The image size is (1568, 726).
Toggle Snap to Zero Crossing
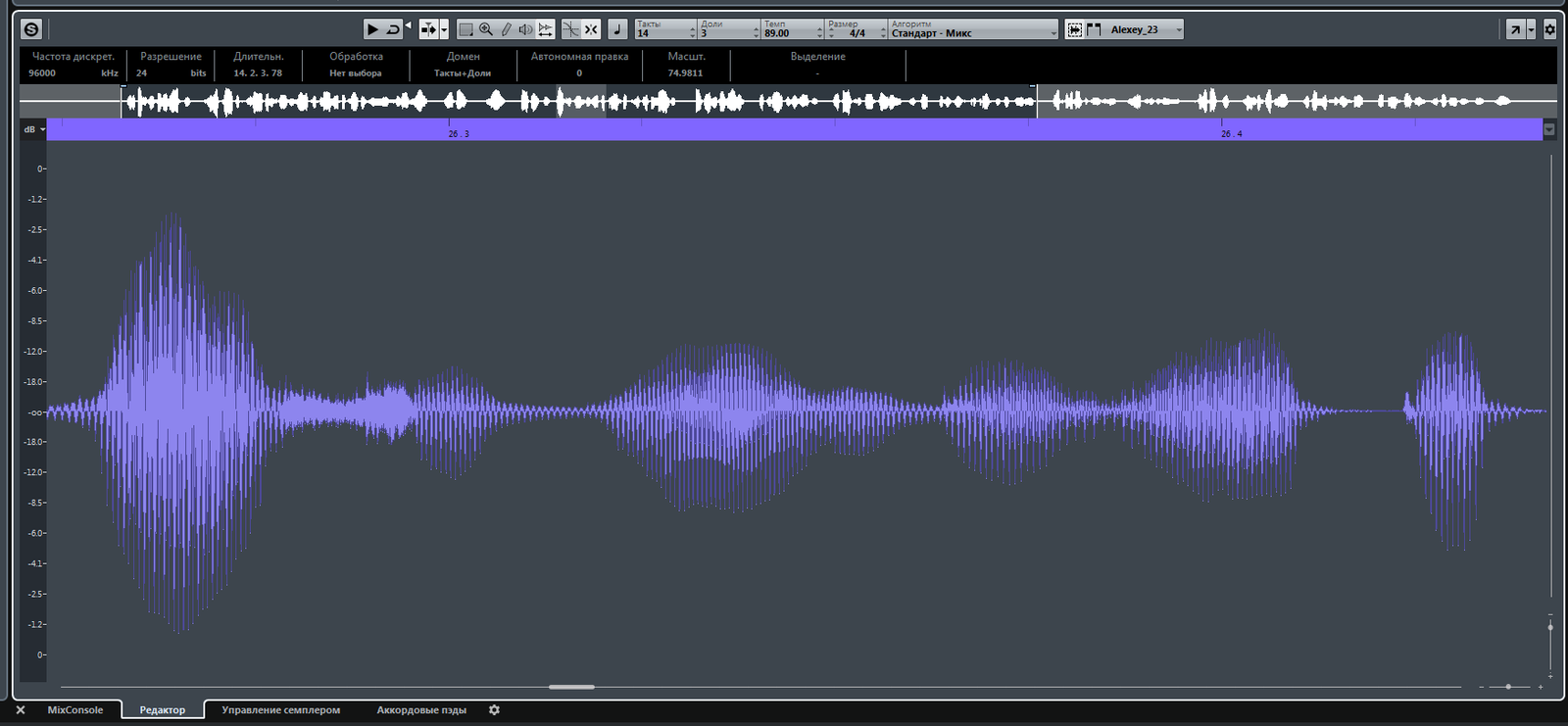pyautogui.click(x=570, y=29)
